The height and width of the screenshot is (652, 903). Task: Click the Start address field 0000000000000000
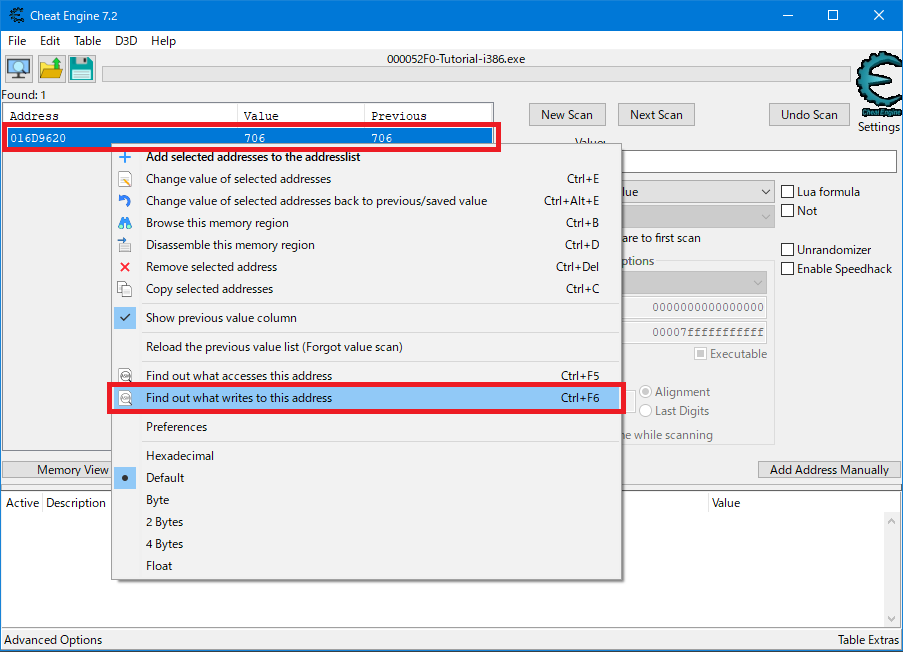coord(695,307)
